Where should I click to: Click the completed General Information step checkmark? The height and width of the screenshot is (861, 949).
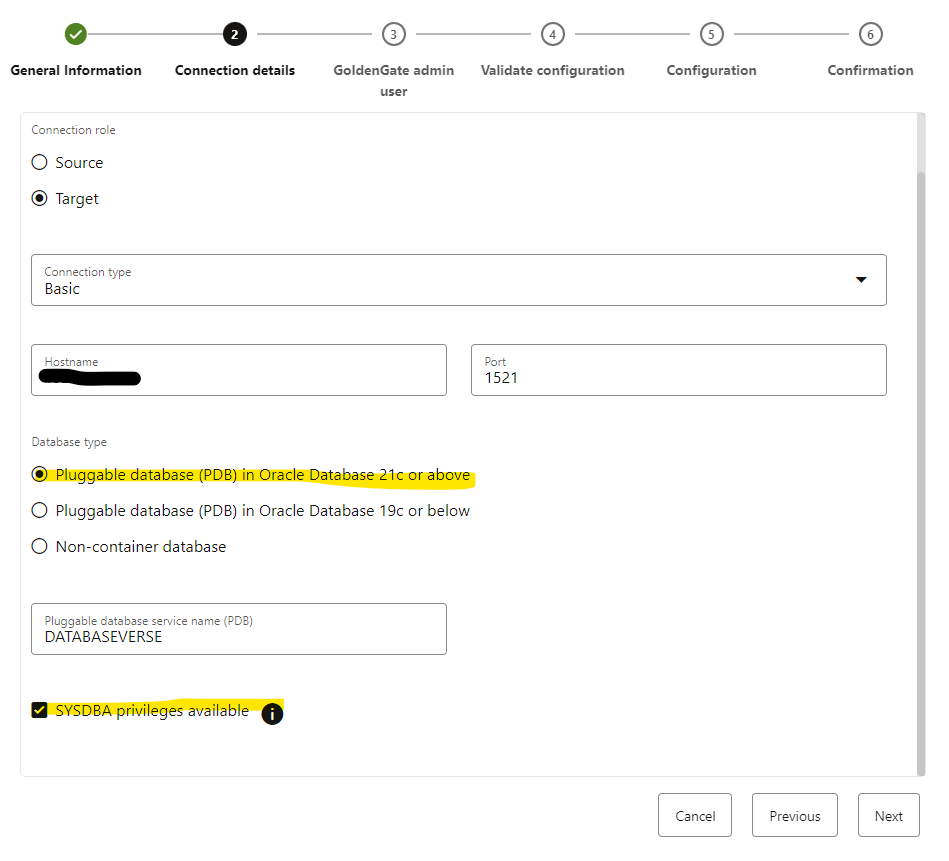(x=76, y=34)
